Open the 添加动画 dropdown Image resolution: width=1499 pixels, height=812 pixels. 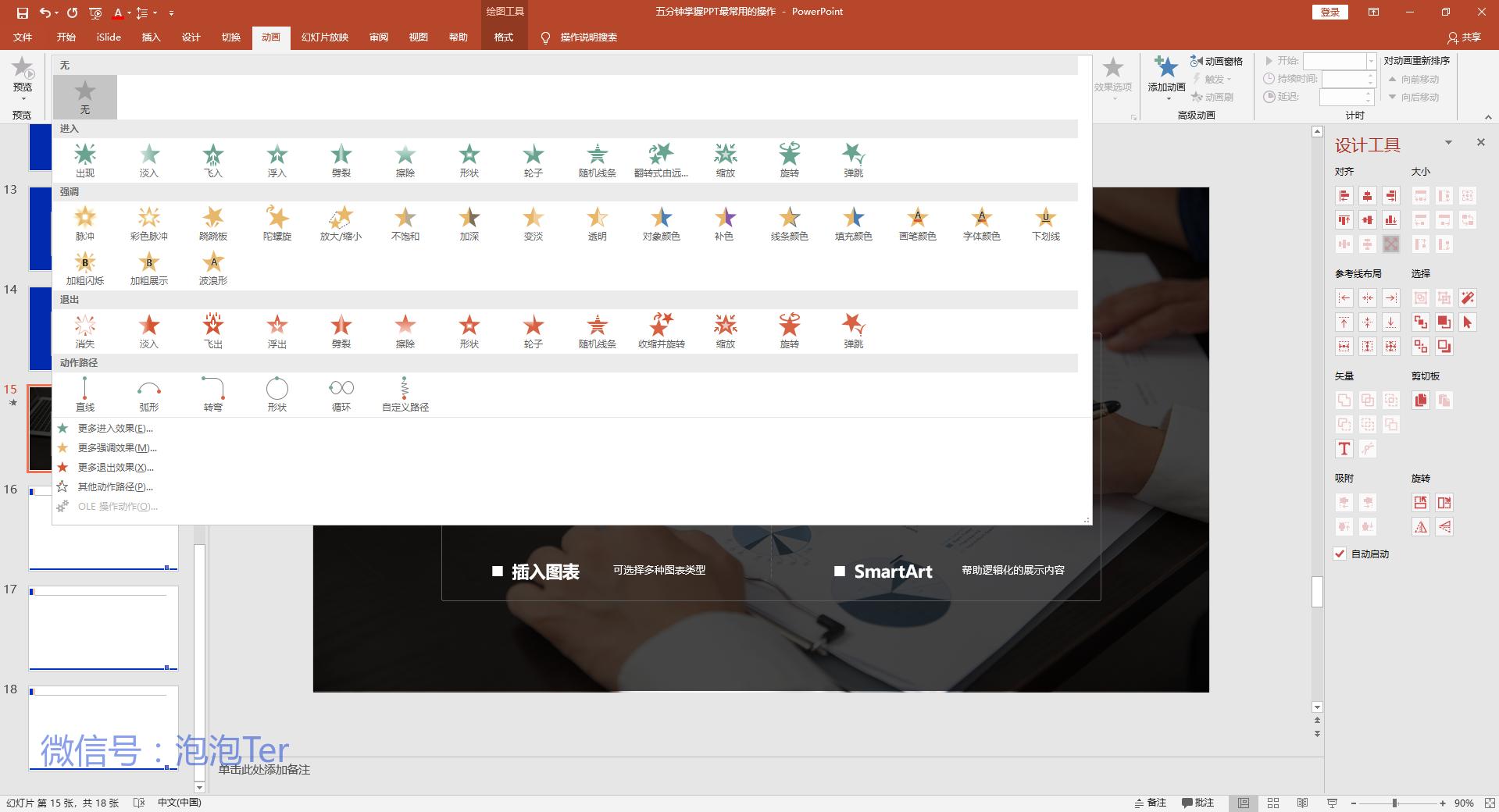pyautogui.click(x=1166, y=78)
